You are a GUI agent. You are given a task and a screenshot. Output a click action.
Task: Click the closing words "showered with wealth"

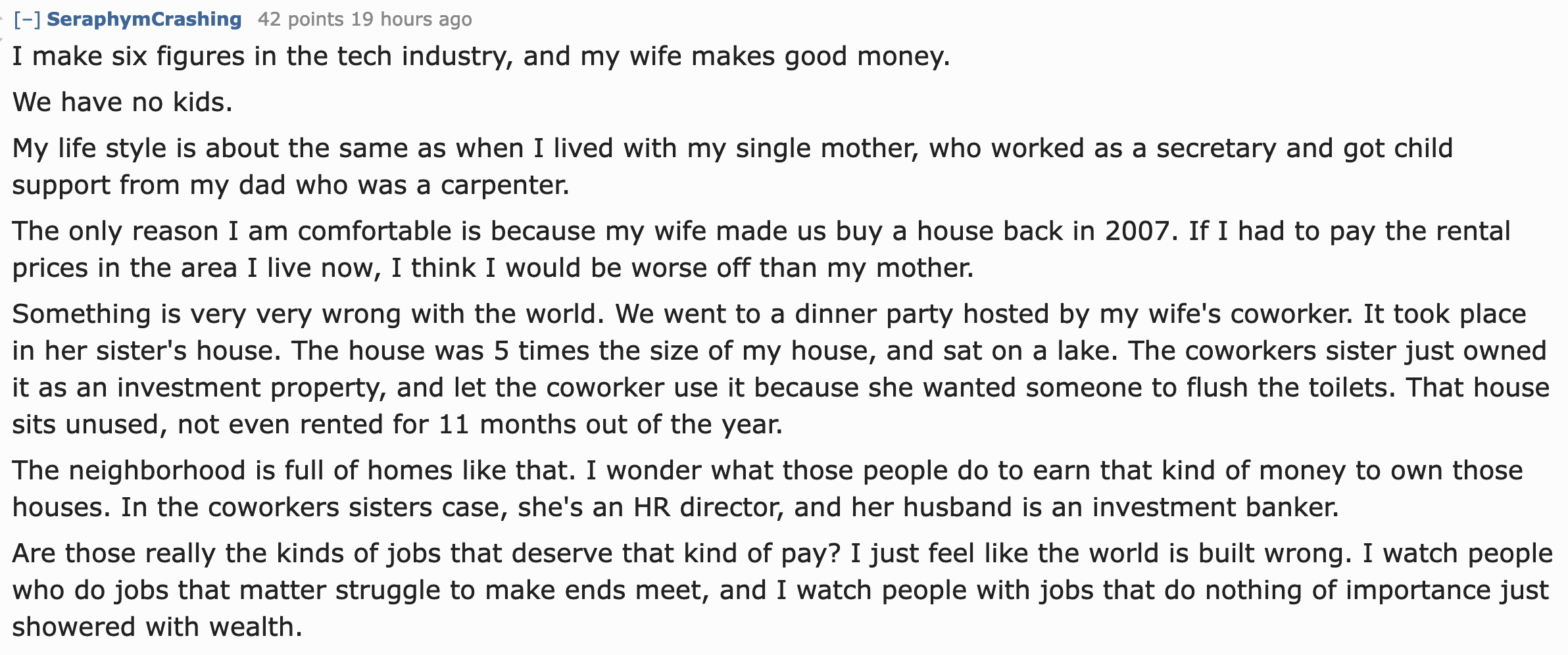(157, 627)
